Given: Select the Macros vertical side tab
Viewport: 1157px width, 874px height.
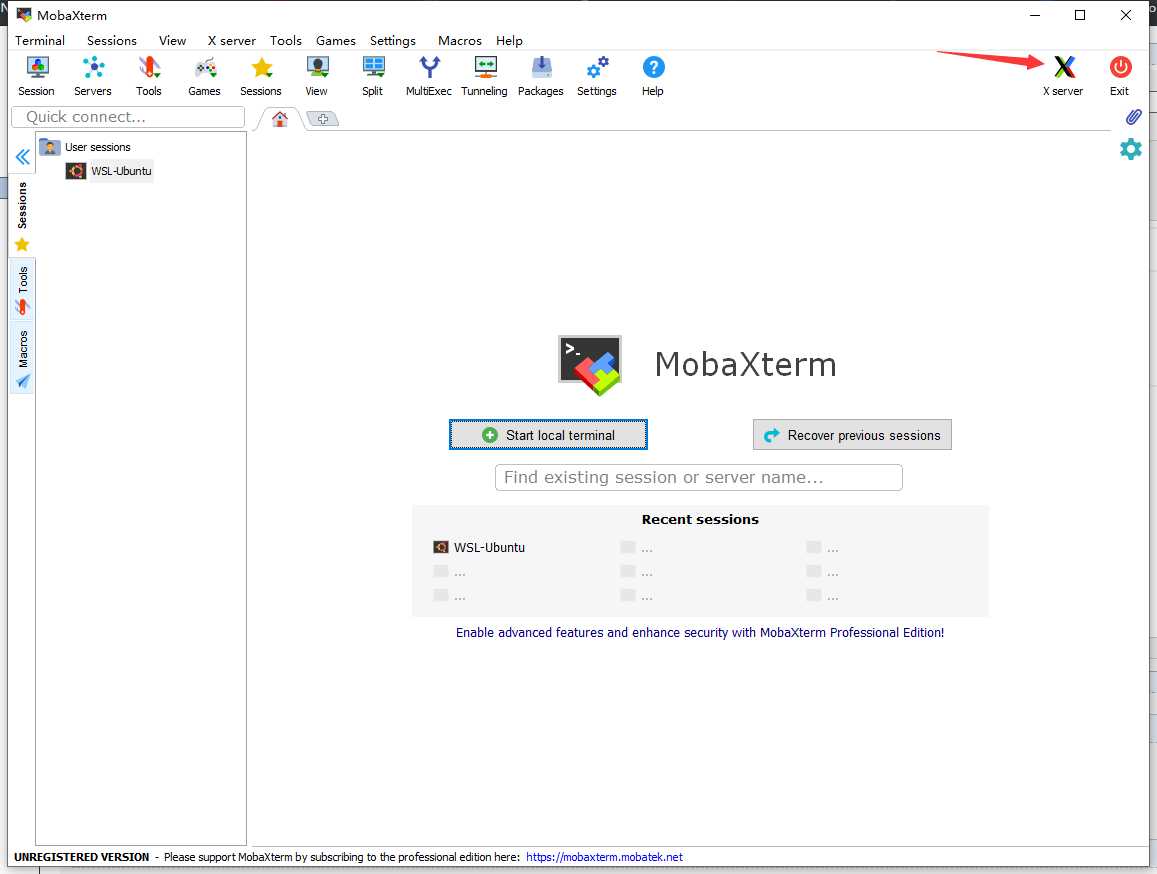Looking at the screenshot, I should 22,358.
